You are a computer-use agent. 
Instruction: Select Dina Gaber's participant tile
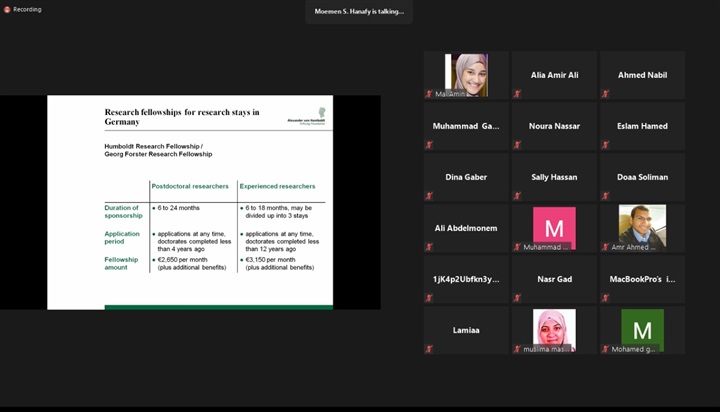point(466,177)
